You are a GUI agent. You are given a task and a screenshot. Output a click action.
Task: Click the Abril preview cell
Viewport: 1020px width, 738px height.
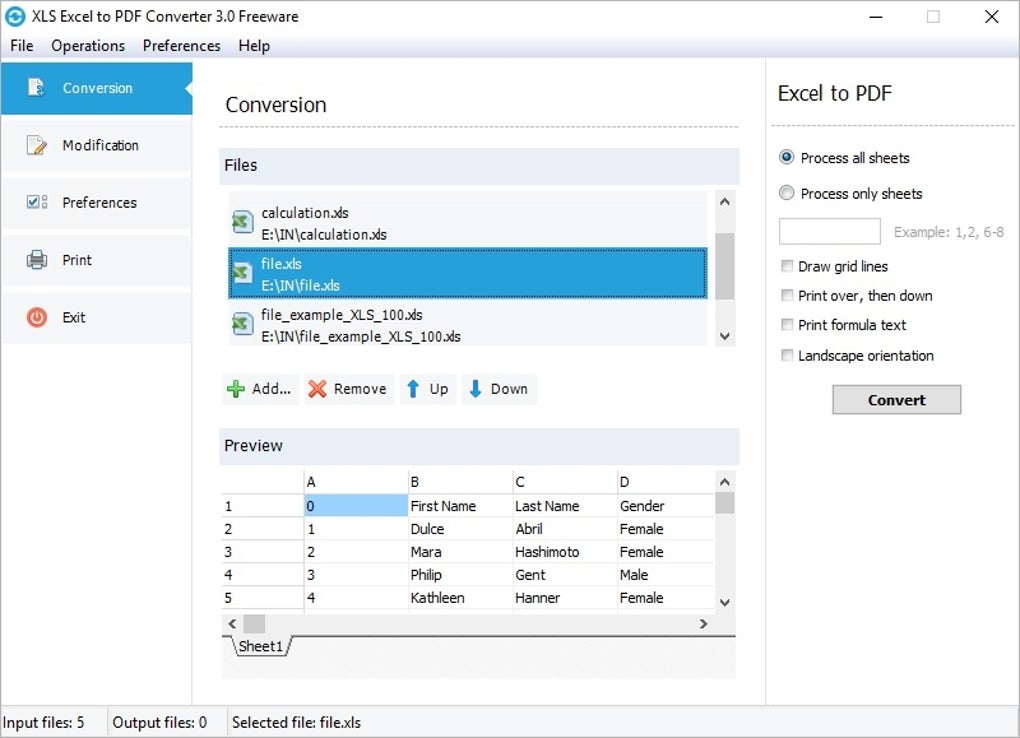click(x=565, y=529)
